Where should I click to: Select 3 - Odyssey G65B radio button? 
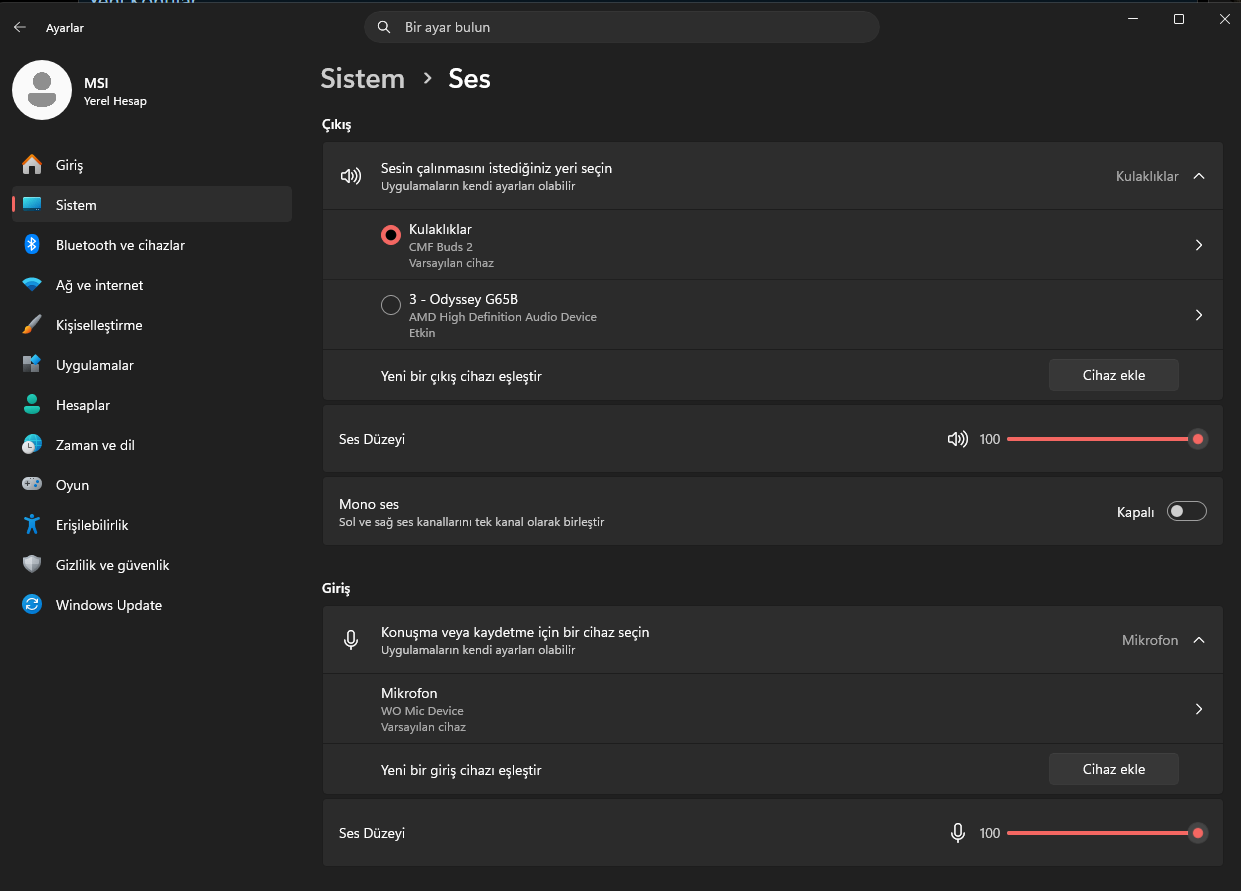[x=391, y=305]
